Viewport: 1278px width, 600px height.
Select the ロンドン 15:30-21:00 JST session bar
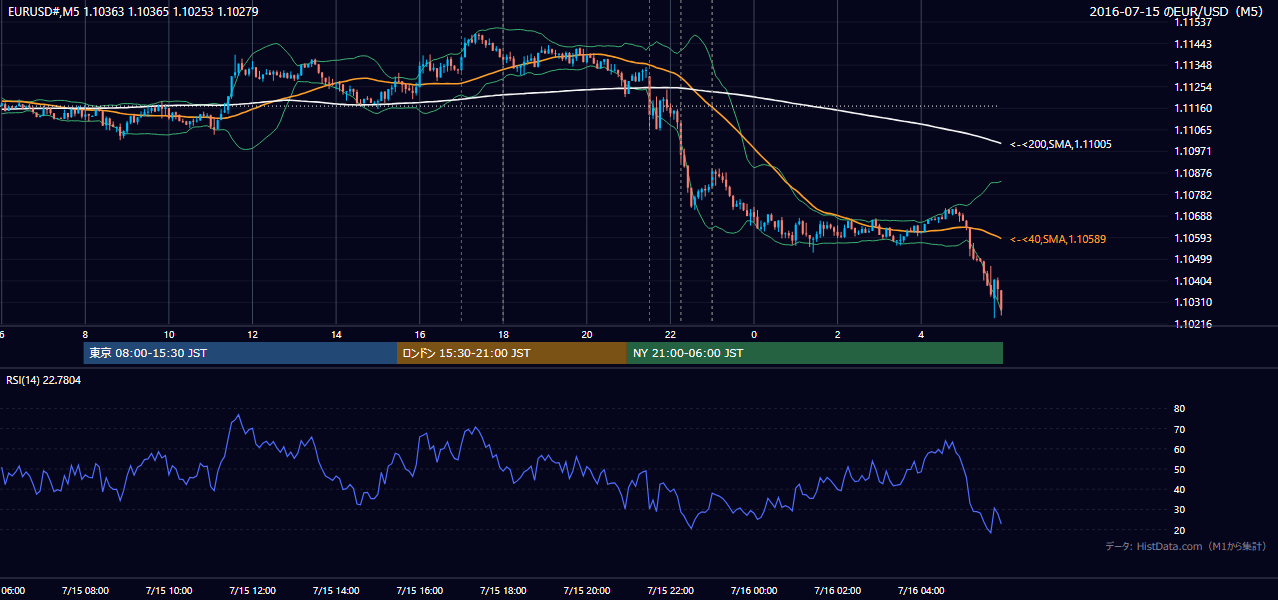(511, 353)
